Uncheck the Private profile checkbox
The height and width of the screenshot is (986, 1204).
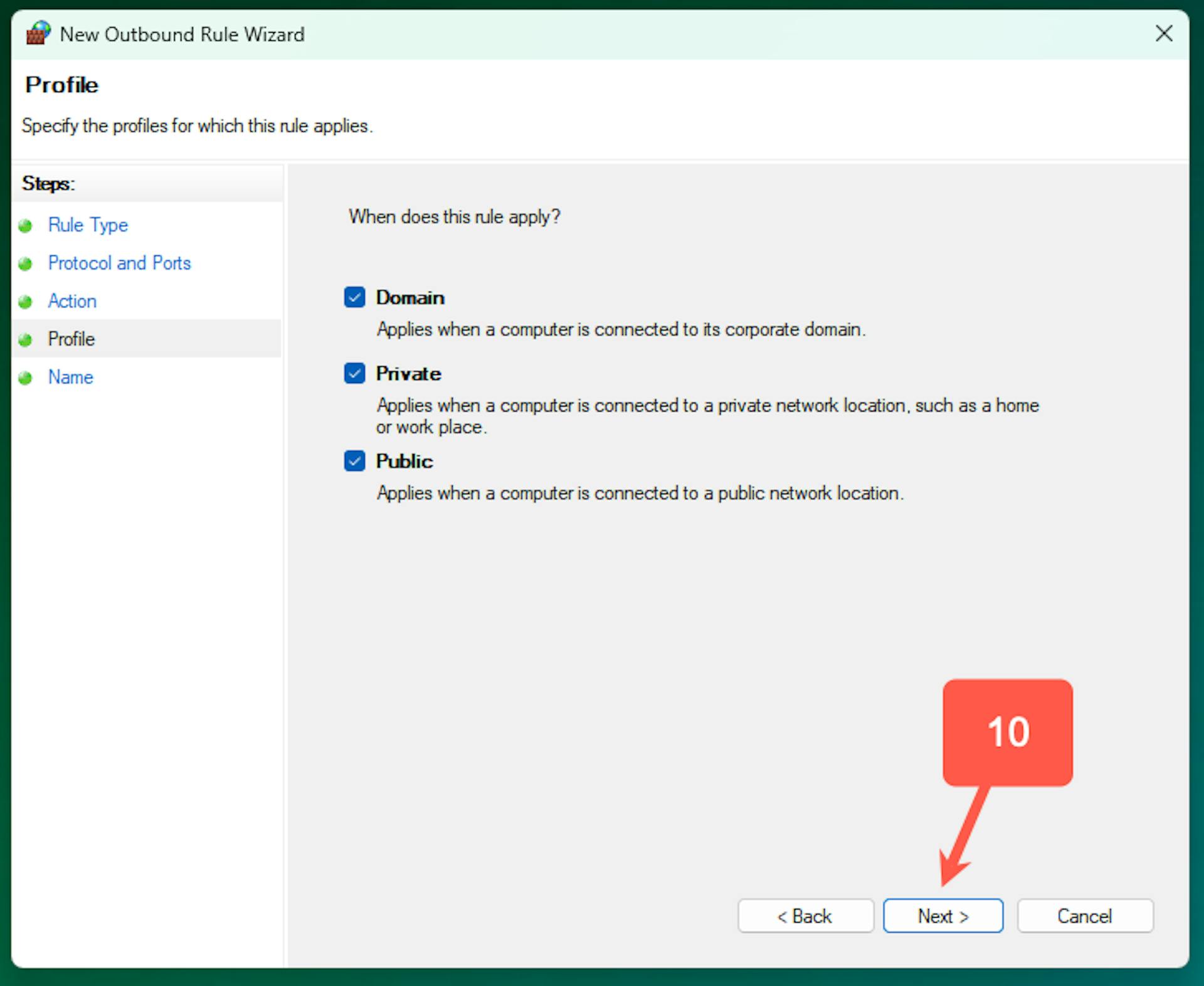tap(354, 373)
